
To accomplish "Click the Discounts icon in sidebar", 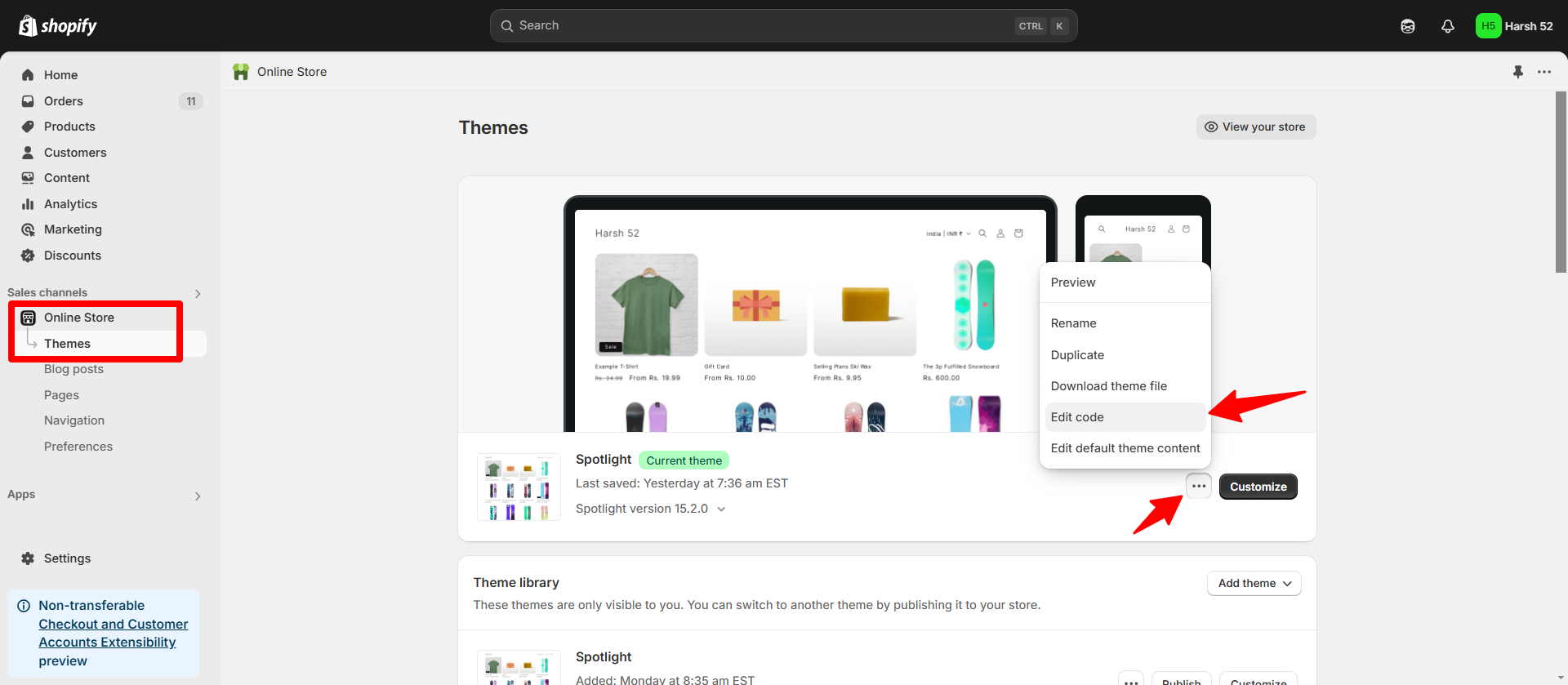I will click(x=28, y=256).
